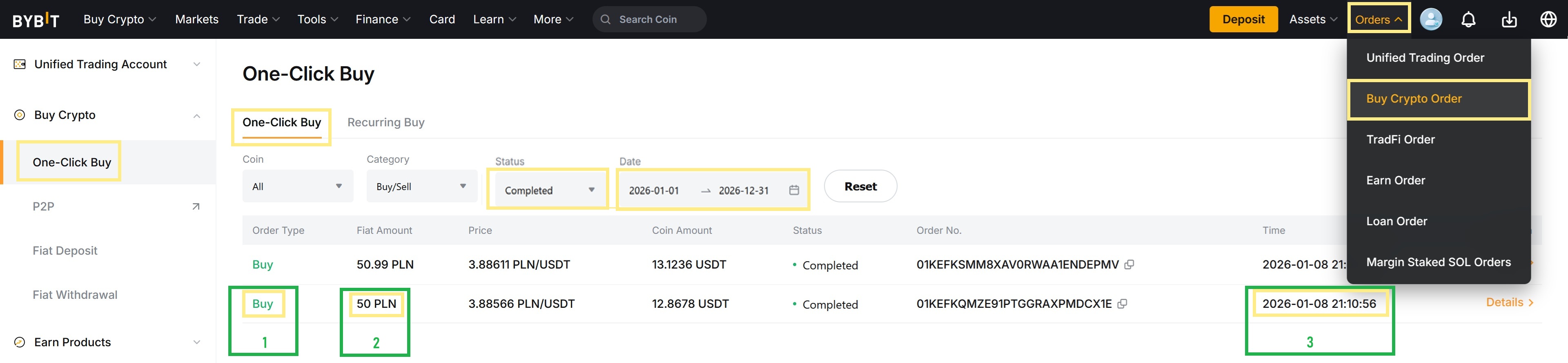1568x363 pixels.
Task: Click the Buy Crypto sidebar coin icon
Action: point(20,115)
